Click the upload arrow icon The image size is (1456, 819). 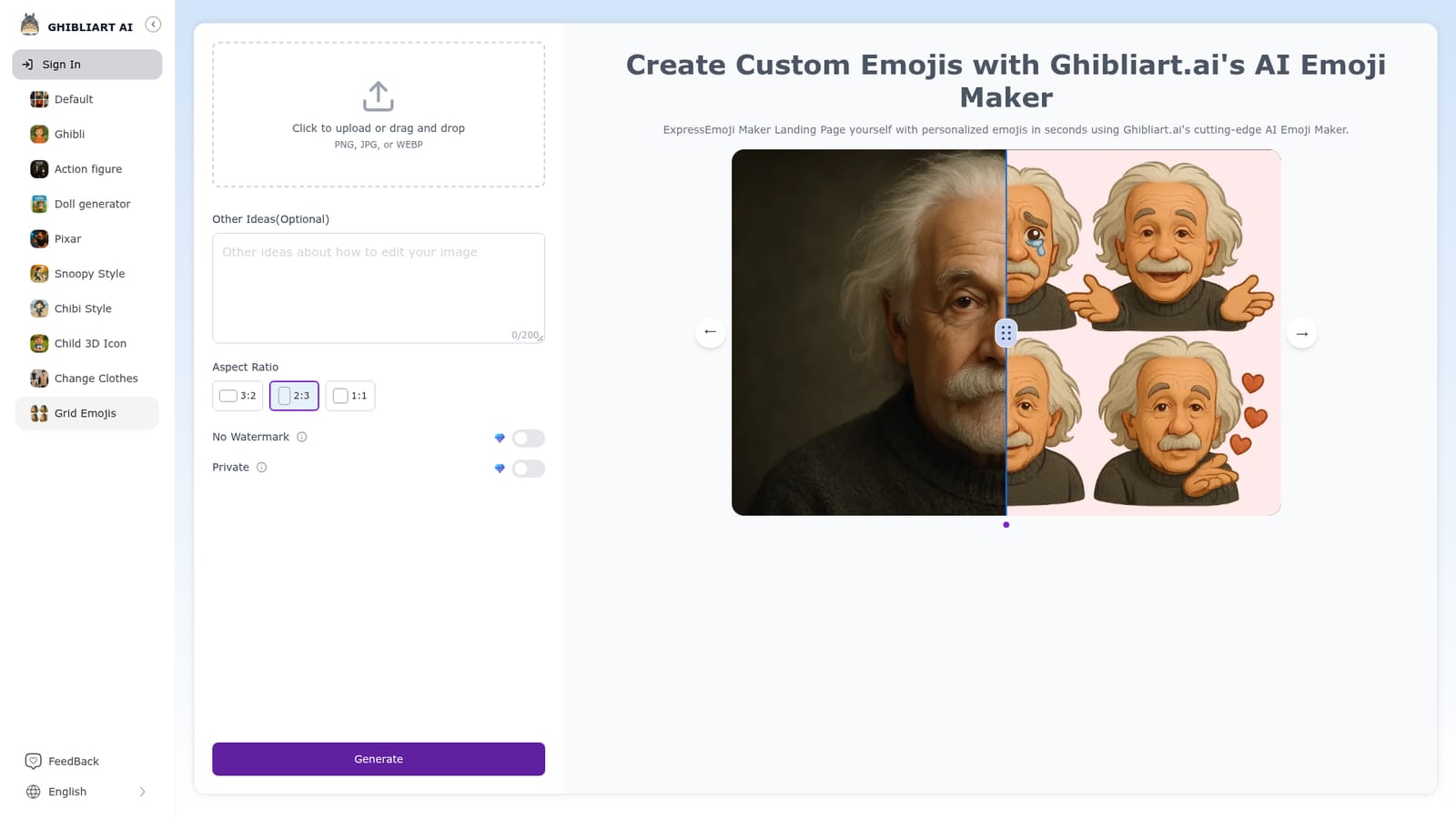click(379, 96)
